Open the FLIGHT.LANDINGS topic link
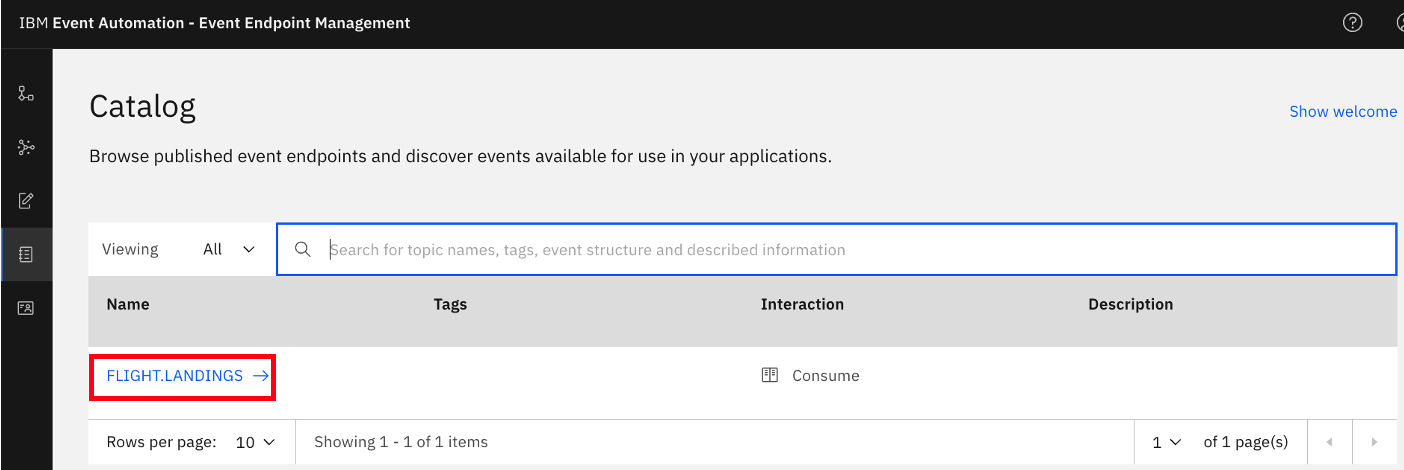The height and width of the screenshot is (470, 1404). point(175,376)
